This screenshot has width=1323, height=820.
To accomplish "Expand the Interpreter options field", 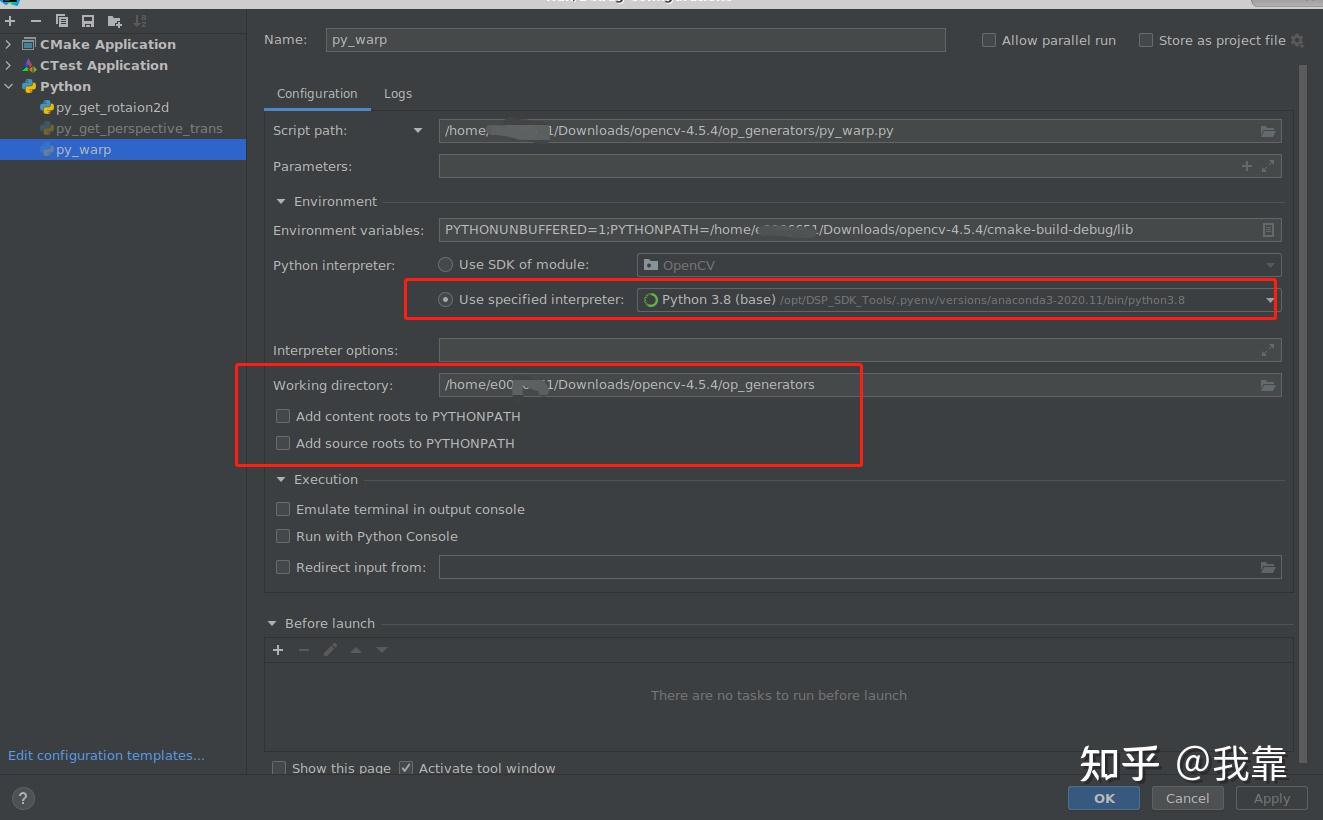I will [x=1268, y=350].
